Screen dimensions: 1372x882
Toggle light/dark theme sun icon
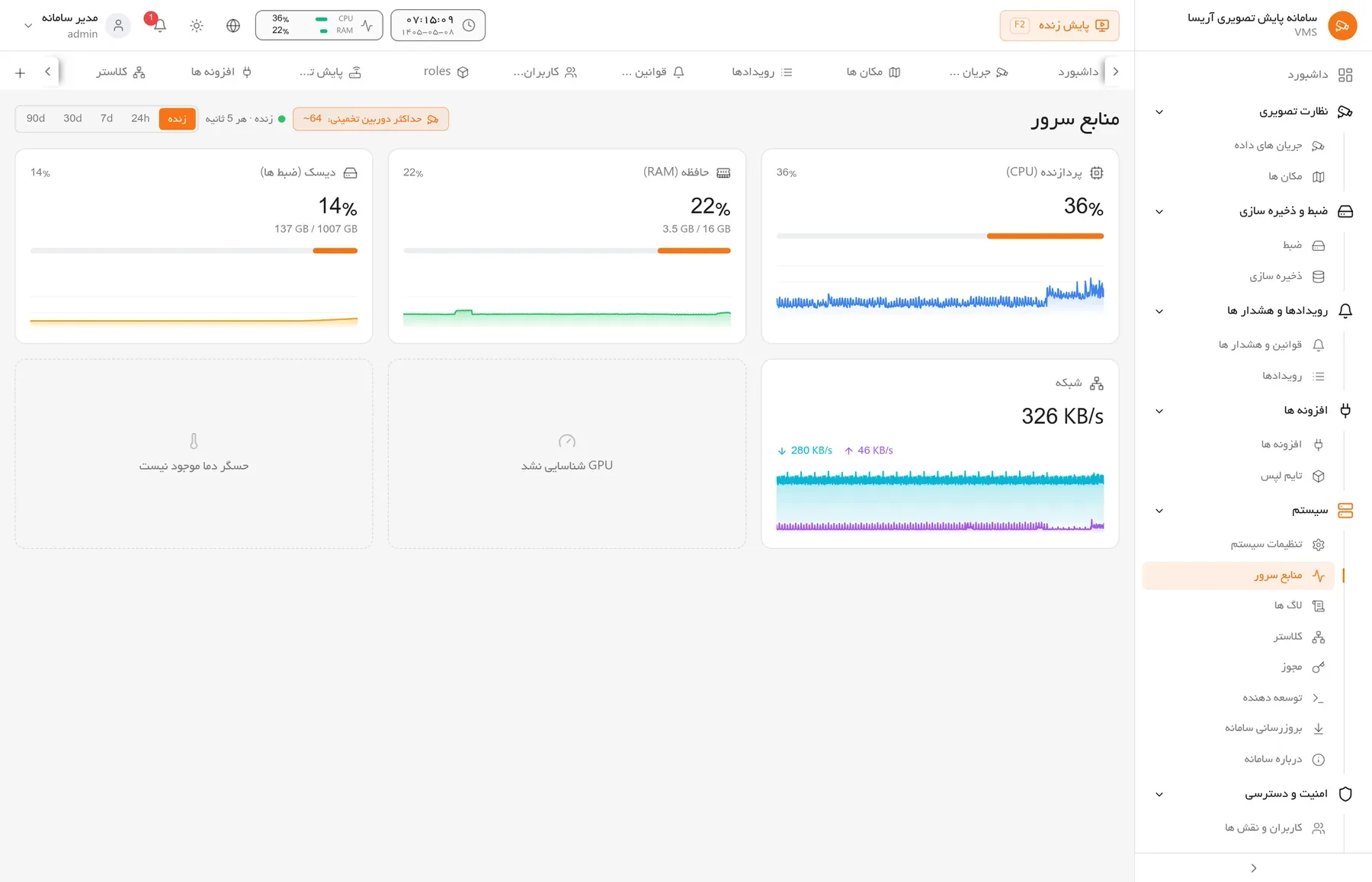coord(197,25)
